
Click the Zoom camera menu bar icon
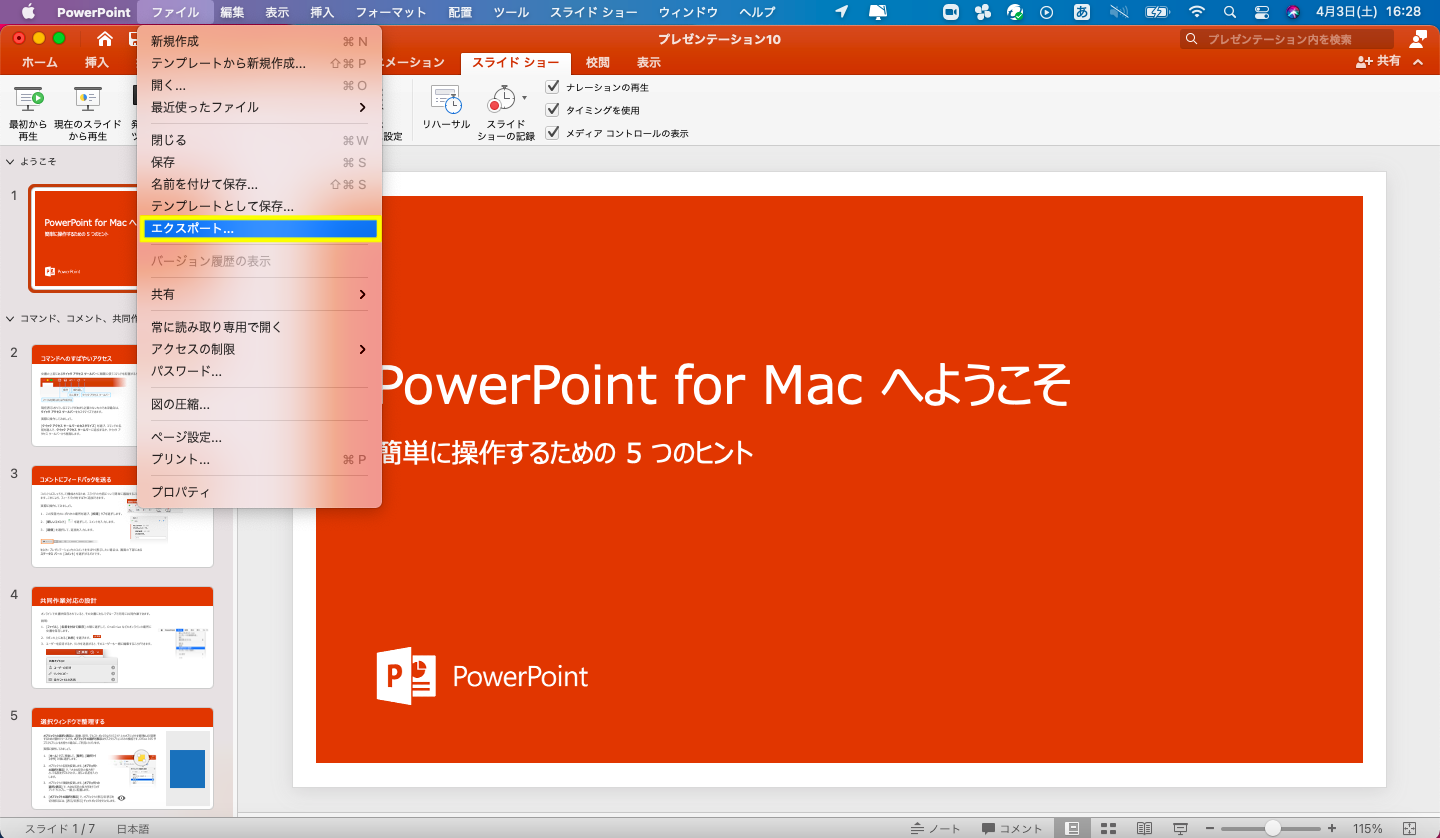click(x=951, y=12)
